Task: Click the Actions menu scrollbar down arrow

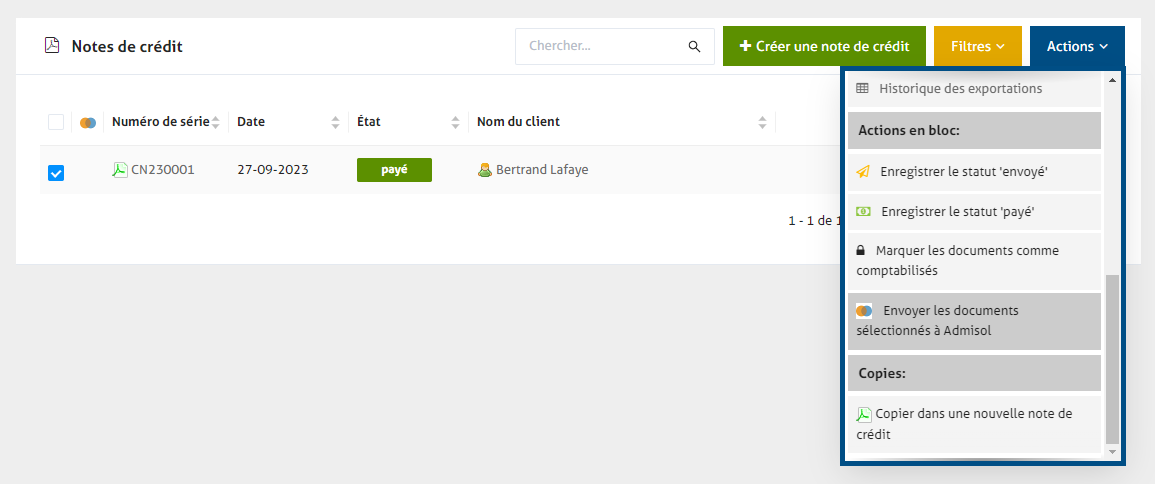Action: (x=1112, y=451)
